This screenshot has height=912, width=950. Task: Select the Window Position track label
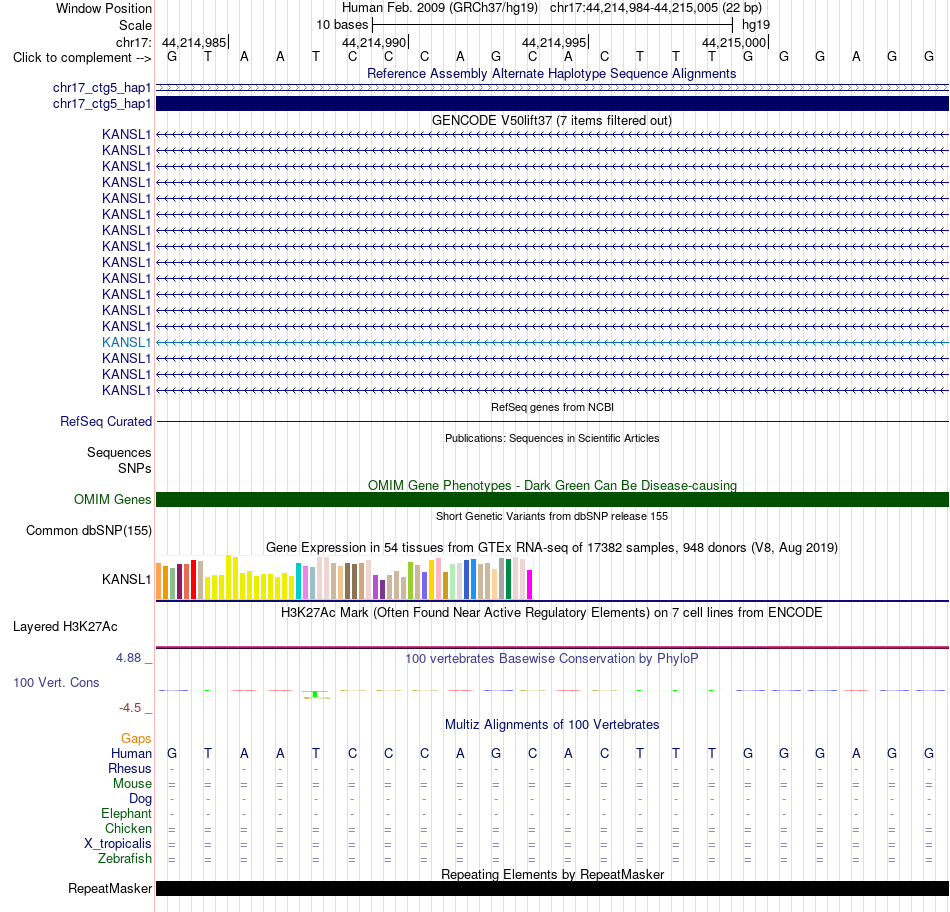tap(104, 8)
